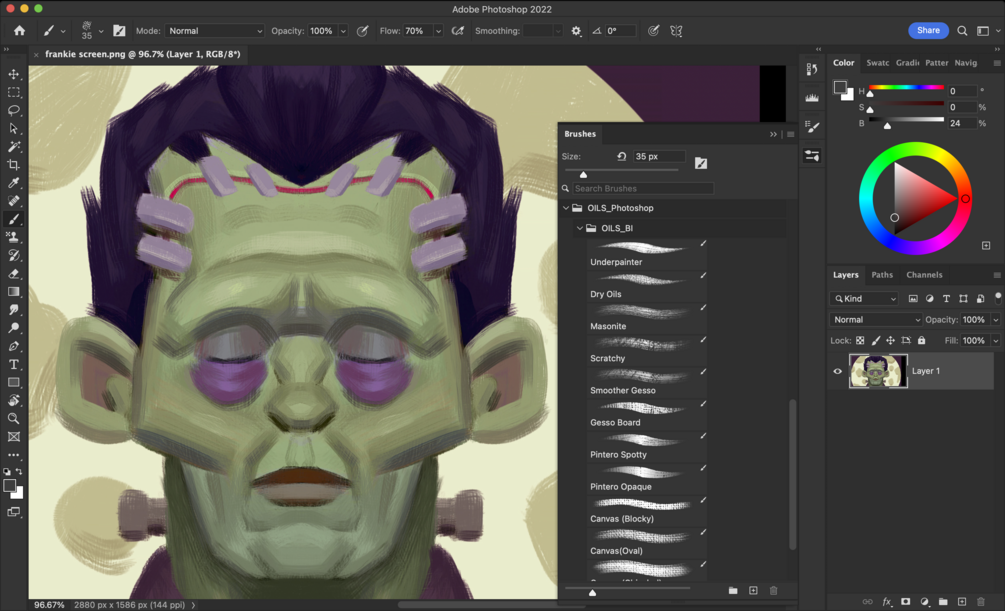The width and height of the screenshot is (1005, 611).
Task: Open the brush preset picker dropdown
Action: point(101,31)
